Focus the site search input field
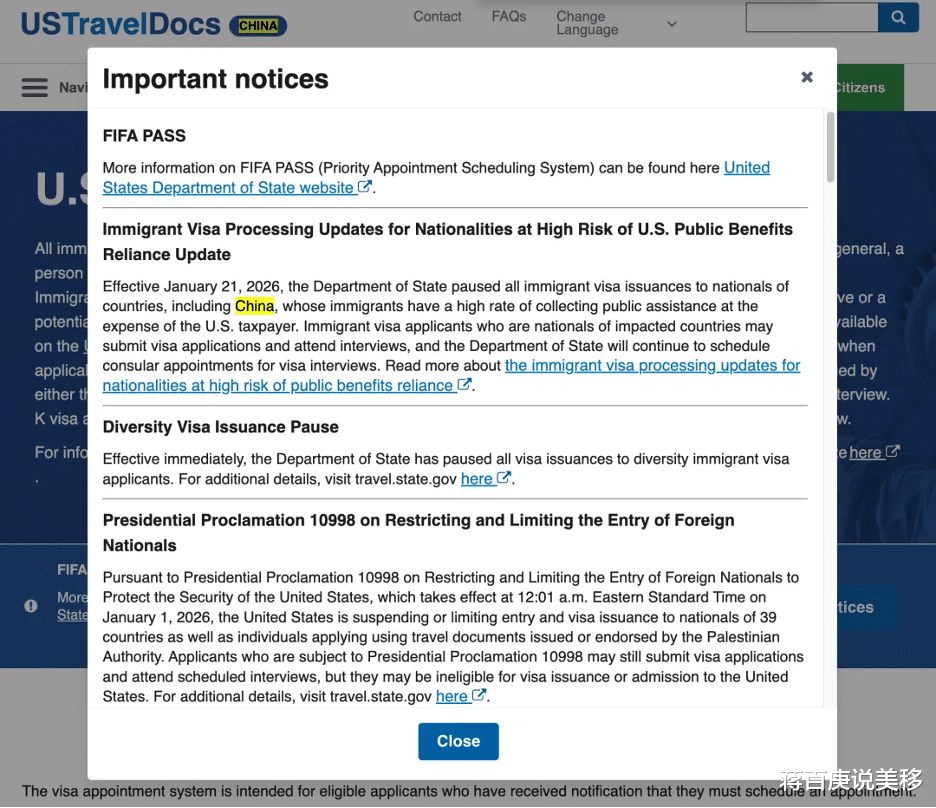This screenshot has width=936, height=808. coord(812,17)
